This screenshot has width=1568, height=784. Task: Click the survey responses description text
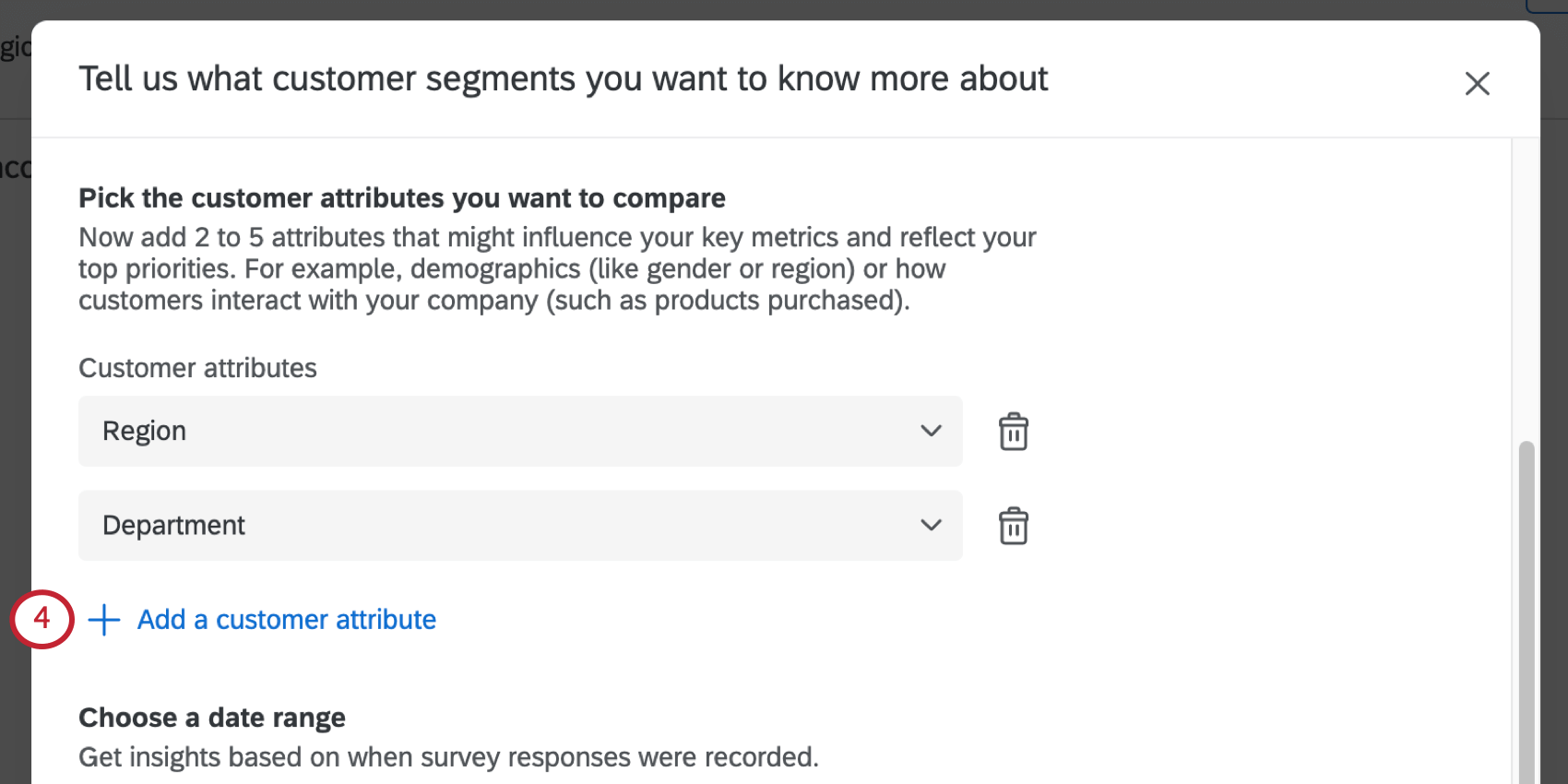(x=448, y=757)
